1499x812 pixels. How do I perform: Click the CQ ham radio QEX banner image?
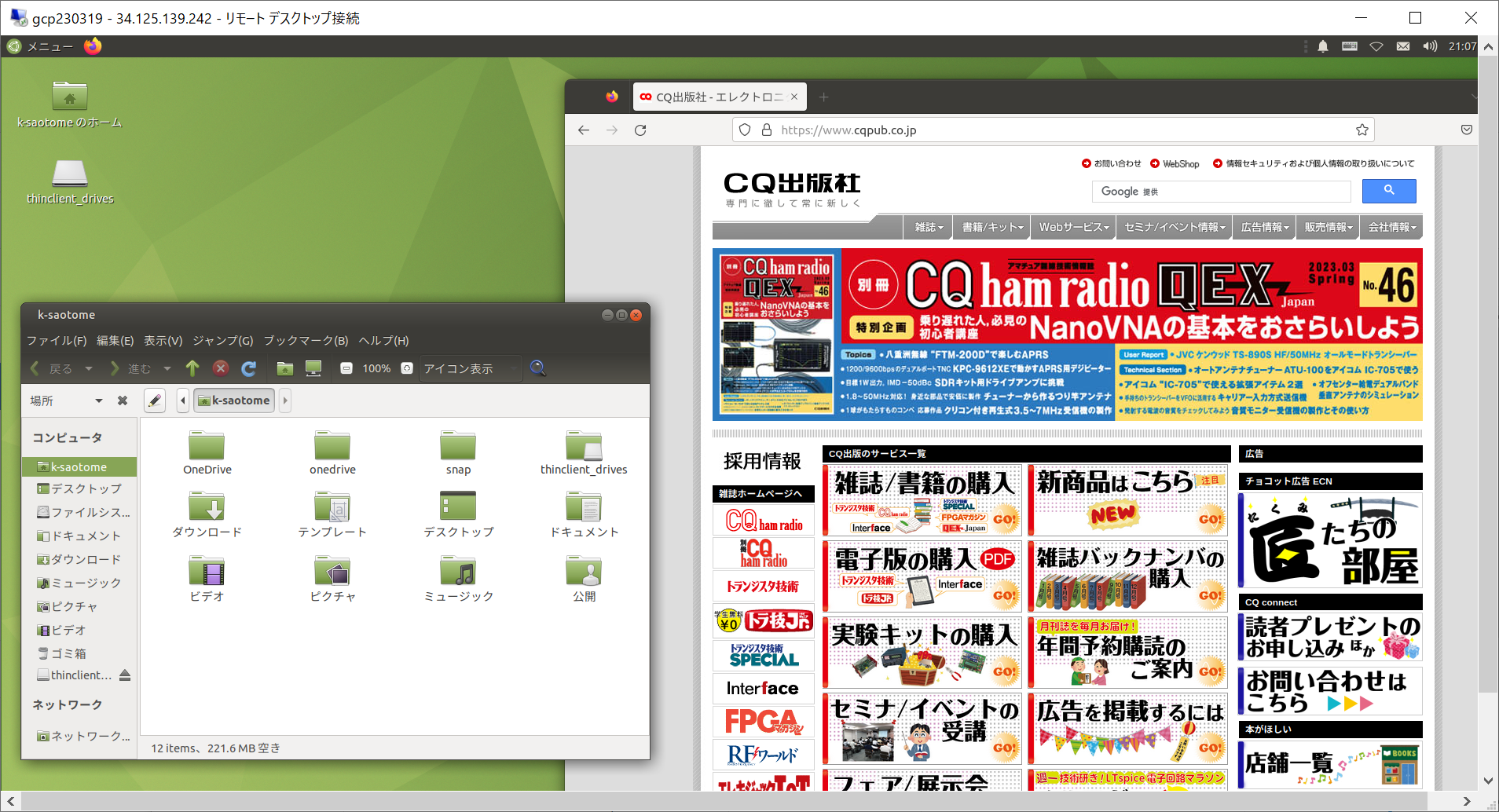coord(1067,335)
